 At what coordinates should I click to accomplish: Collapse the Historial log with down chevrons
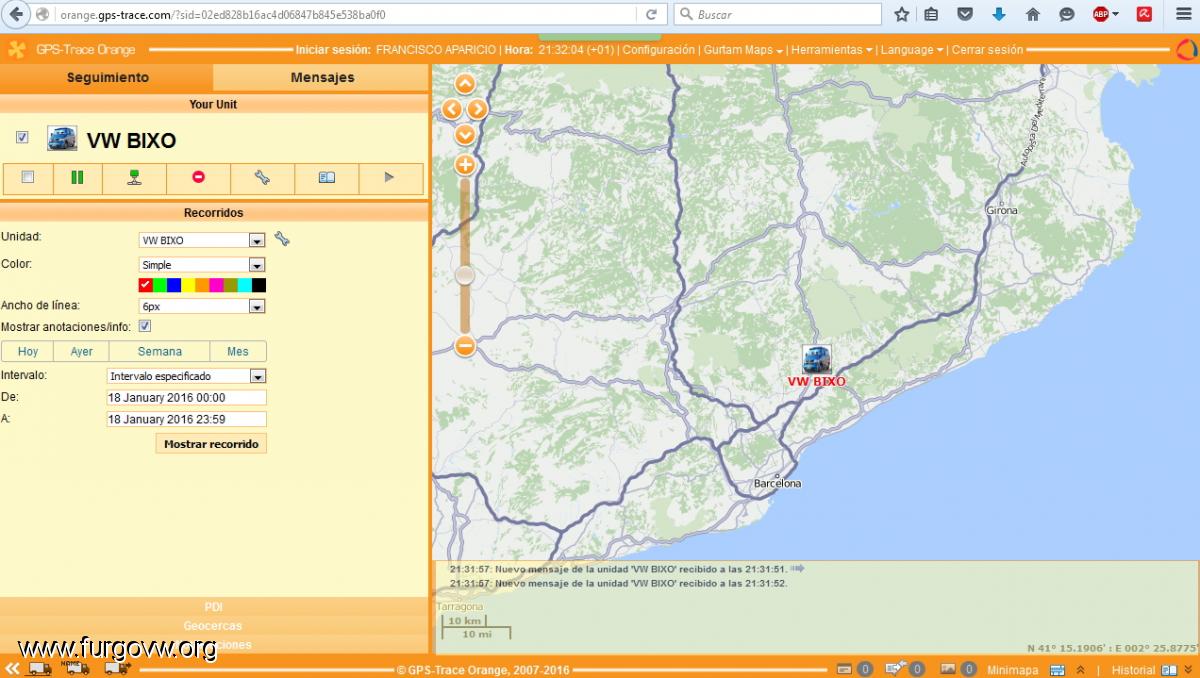click(x=1189, y=669)
